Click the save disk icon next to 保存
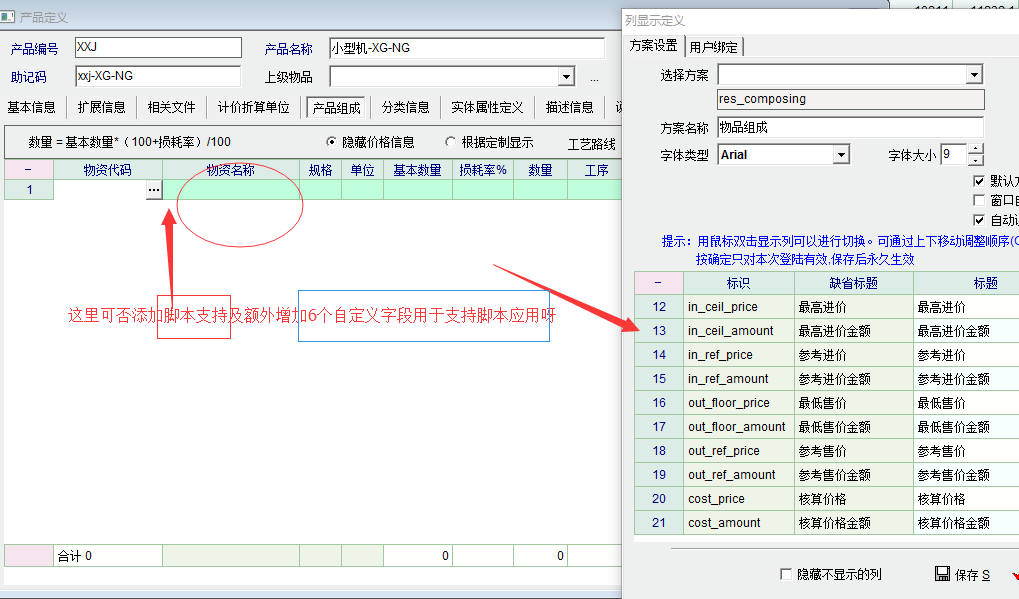 tap(942, 574)
